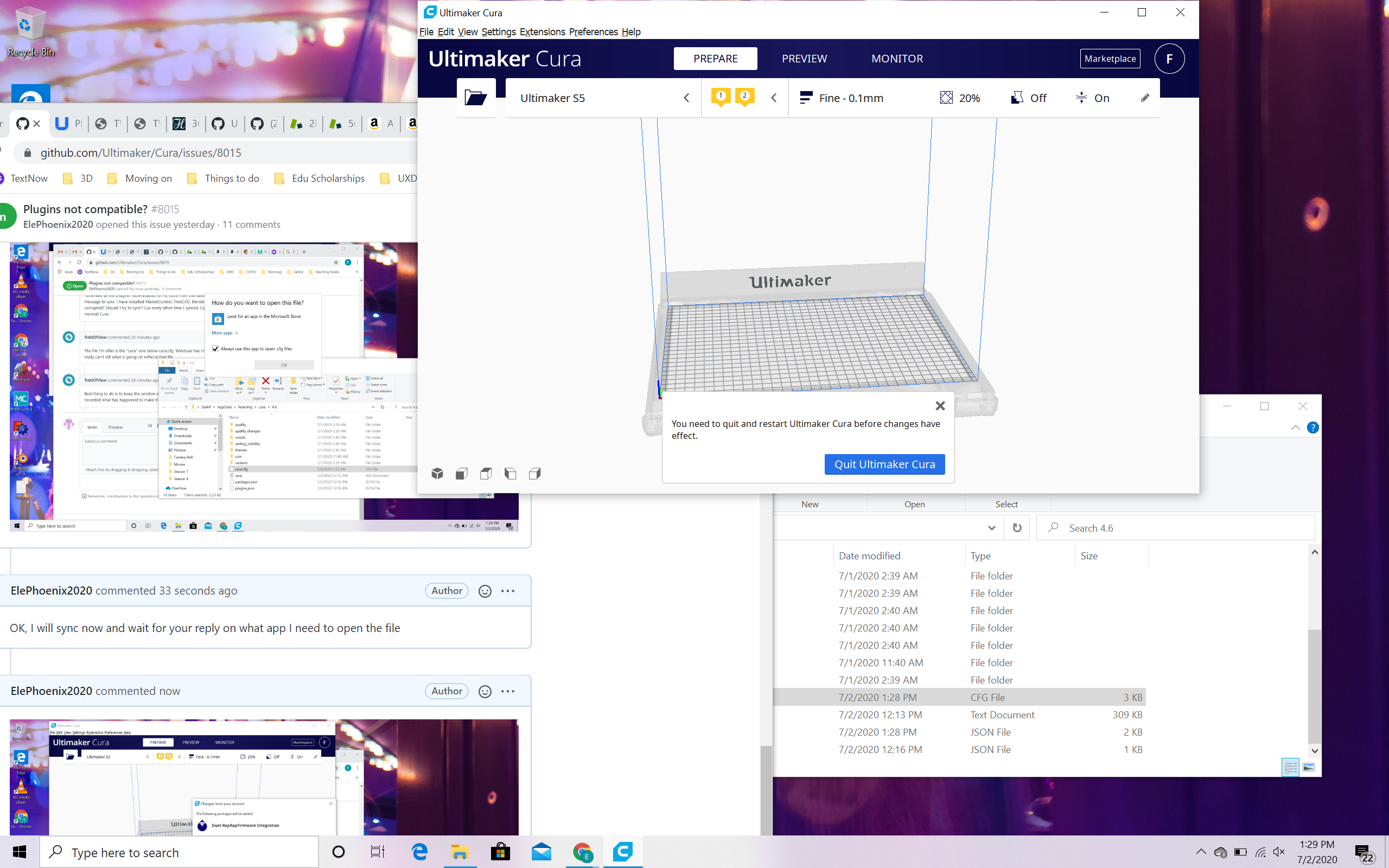The width and height of the screenshot is (1389, 868).
Task: Select the top view cube preset
Action: (x=486, y=473)
